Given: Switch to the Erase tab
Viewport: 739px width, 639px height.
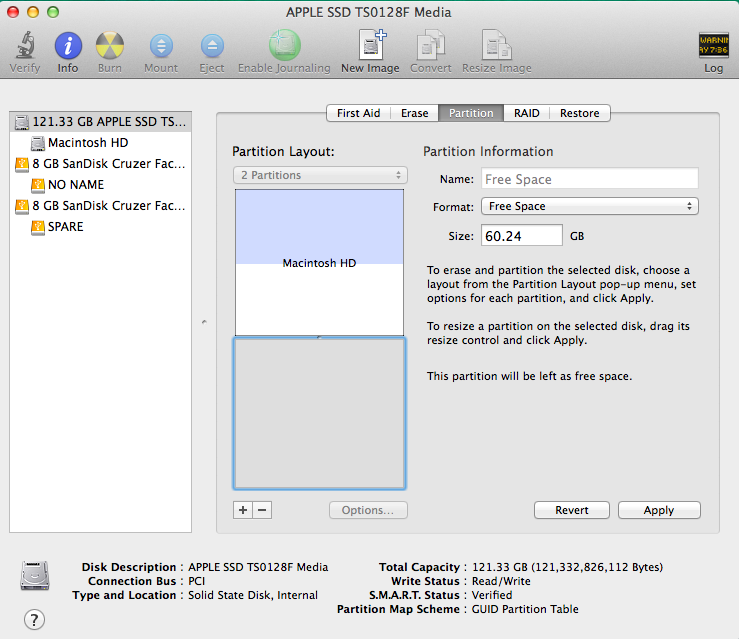Looking at the screenshot, I should tap(415, 113).
